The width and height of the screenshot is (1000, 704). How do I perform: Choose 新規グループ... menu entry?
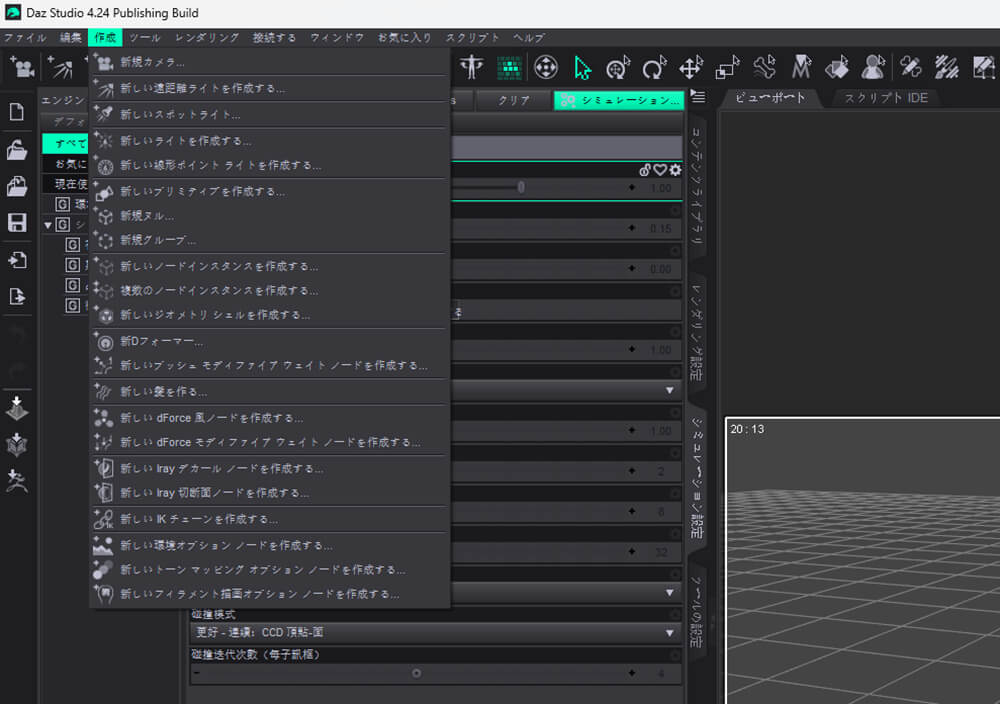(270, 240)
